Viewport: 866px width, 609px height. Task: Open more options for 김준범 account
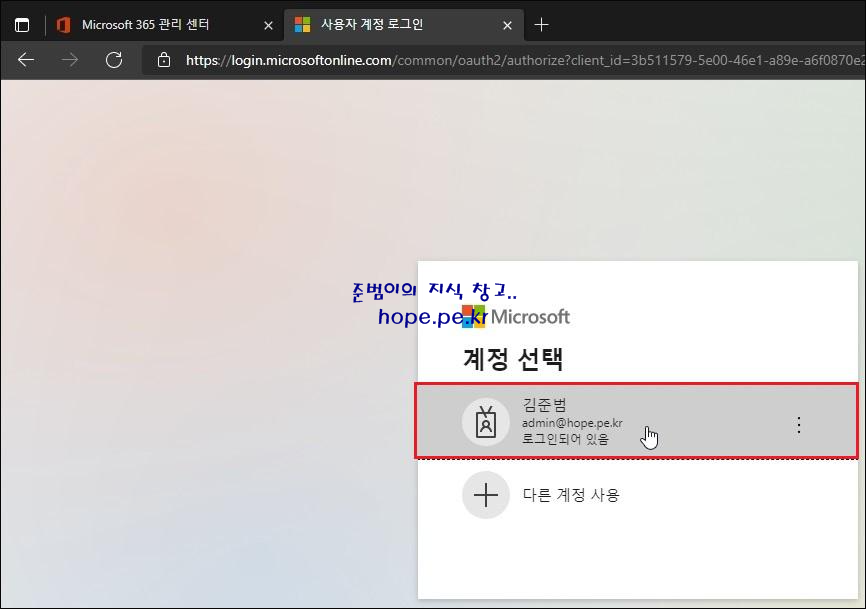(799, 425)
